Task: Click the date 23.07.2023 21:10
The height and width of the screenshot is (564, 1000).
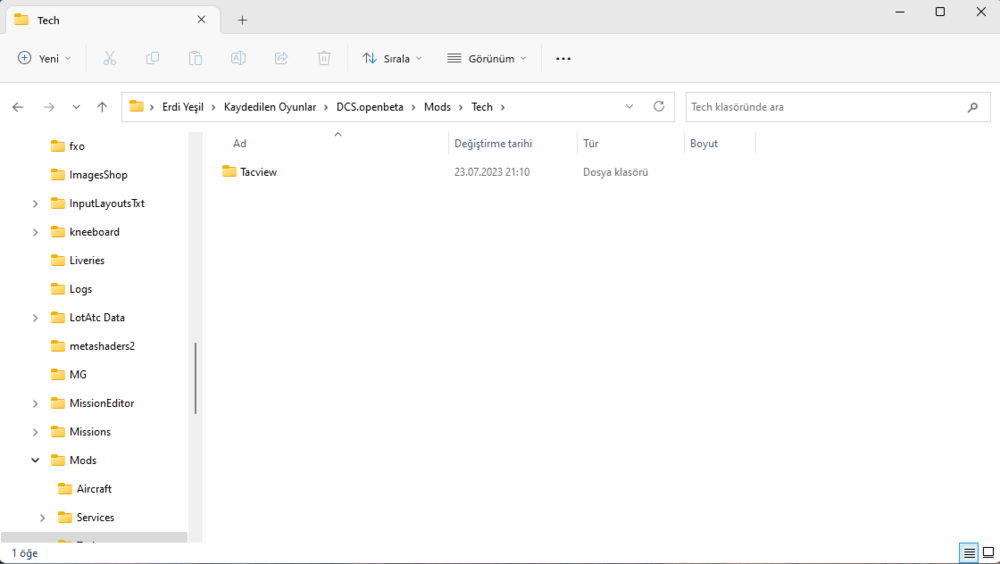Action: pyautogui.click(x=492, y=172)
